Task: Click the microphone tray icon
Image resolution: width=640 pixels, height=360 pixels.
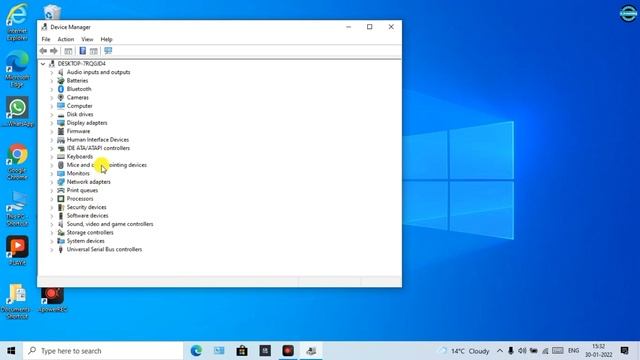Action: (x=511, y=351)
